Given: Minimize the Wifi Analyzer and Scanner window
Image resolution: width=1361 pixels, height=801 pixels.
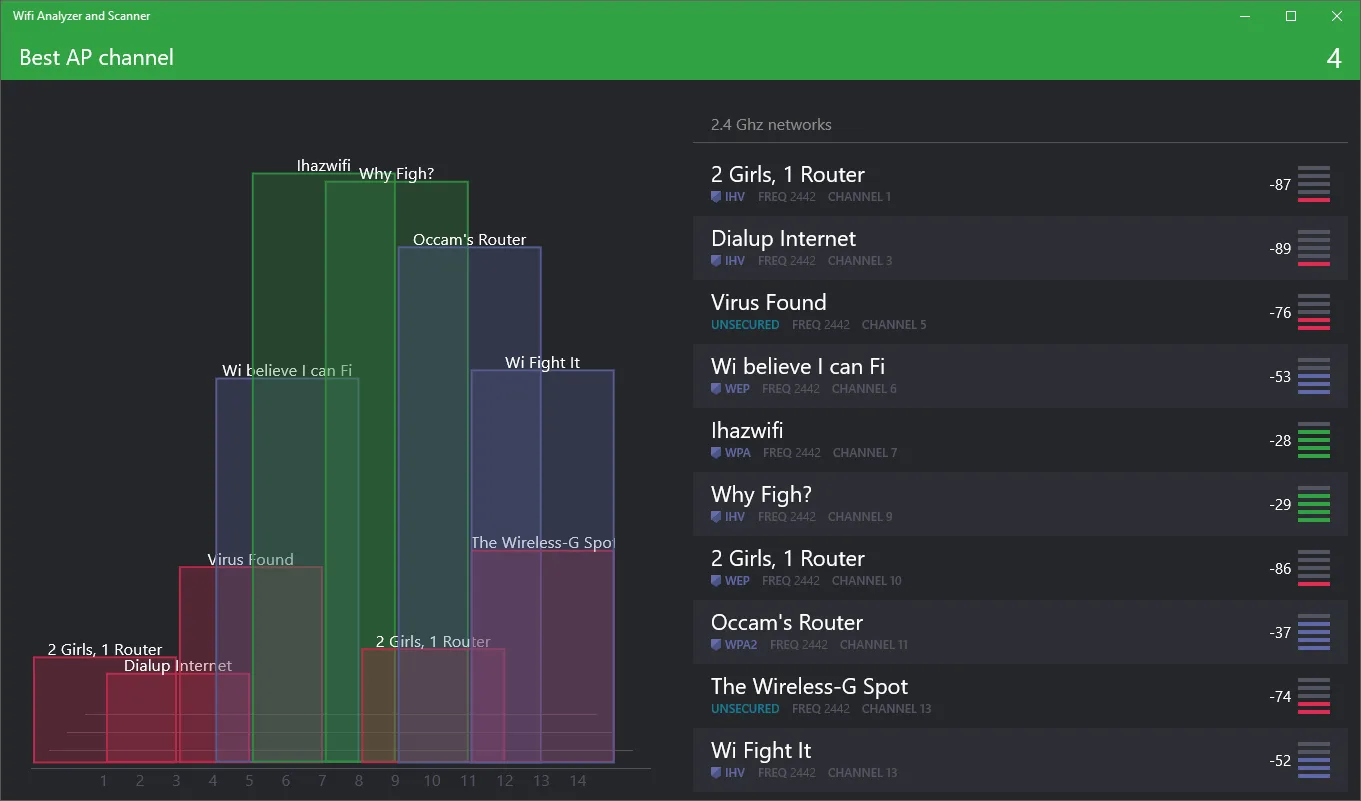Looking at the screenshot, I should [1246, 16].
